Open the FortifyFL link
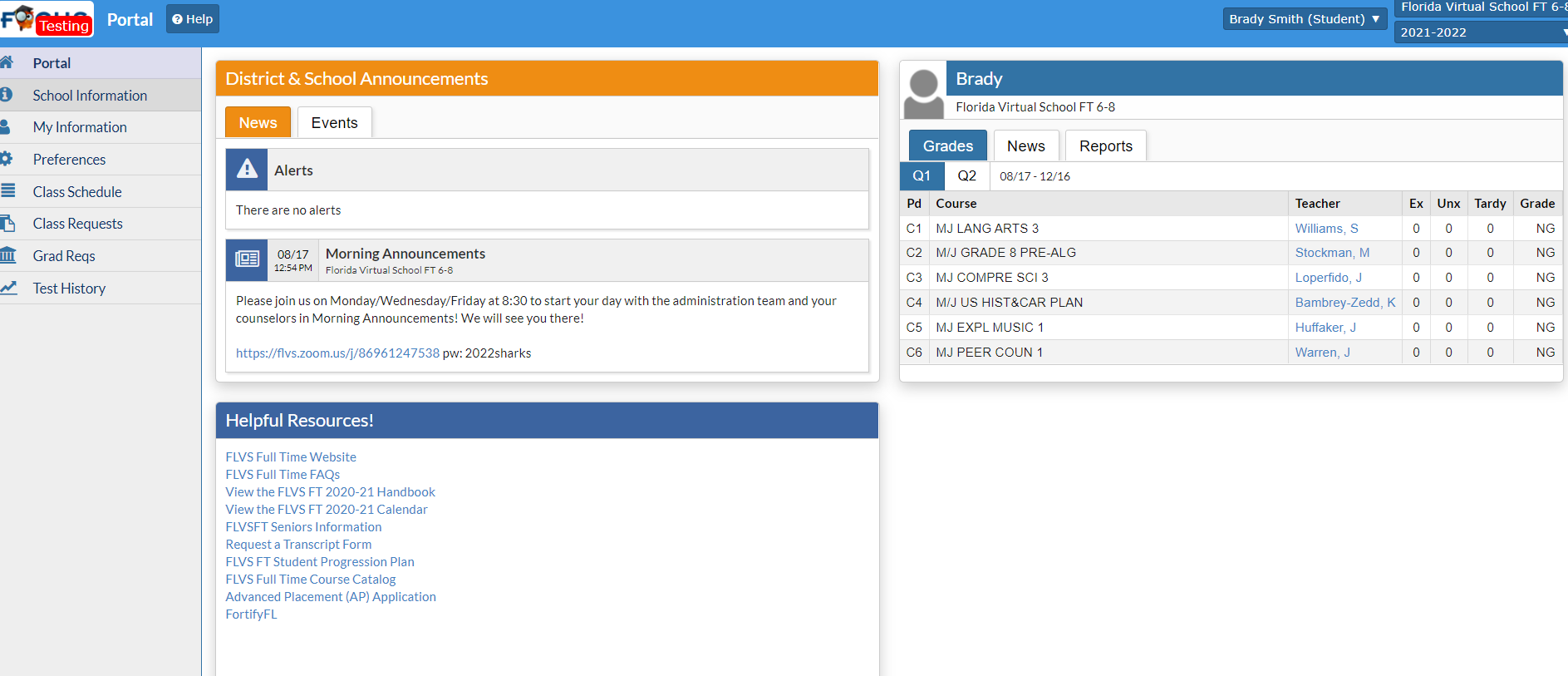Image resolution: width=1568 pixels, height=676 pixels. [251, 614]
